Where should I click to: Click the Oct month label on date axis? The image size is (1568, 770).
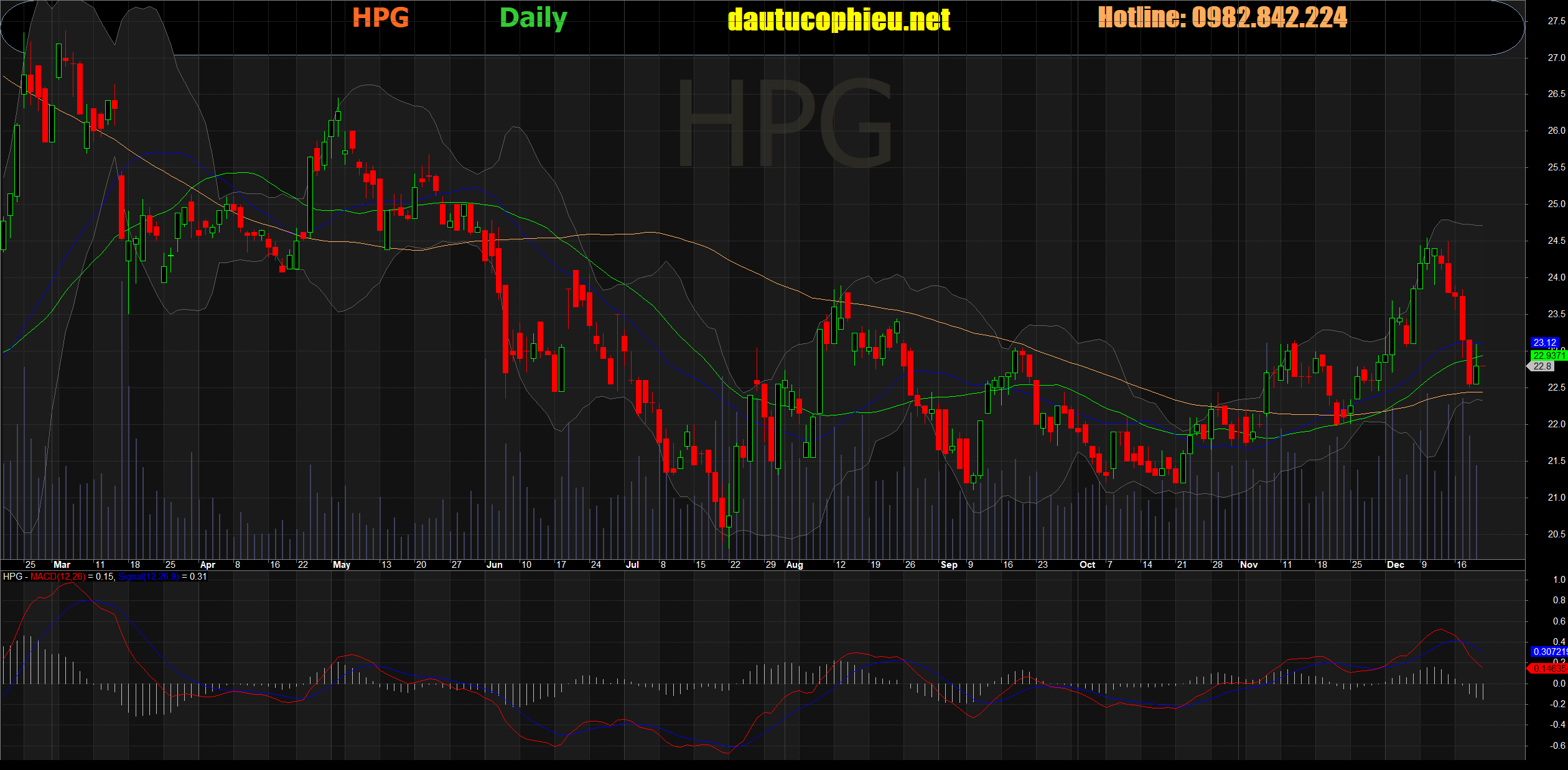coord(1087,565)
